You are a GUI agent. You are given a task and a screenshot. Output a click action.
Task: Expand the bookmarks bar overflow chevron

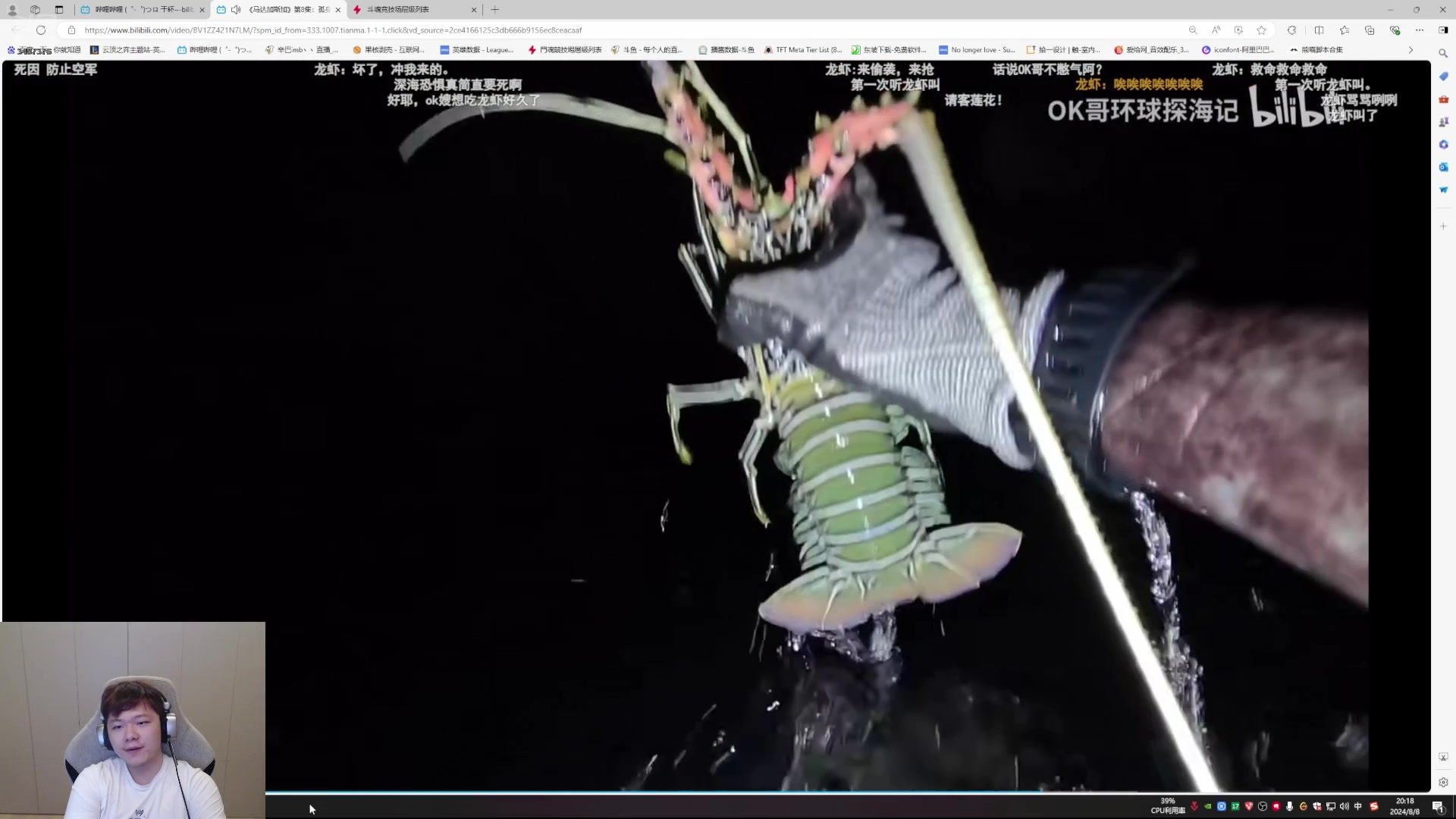(1410, 50)
